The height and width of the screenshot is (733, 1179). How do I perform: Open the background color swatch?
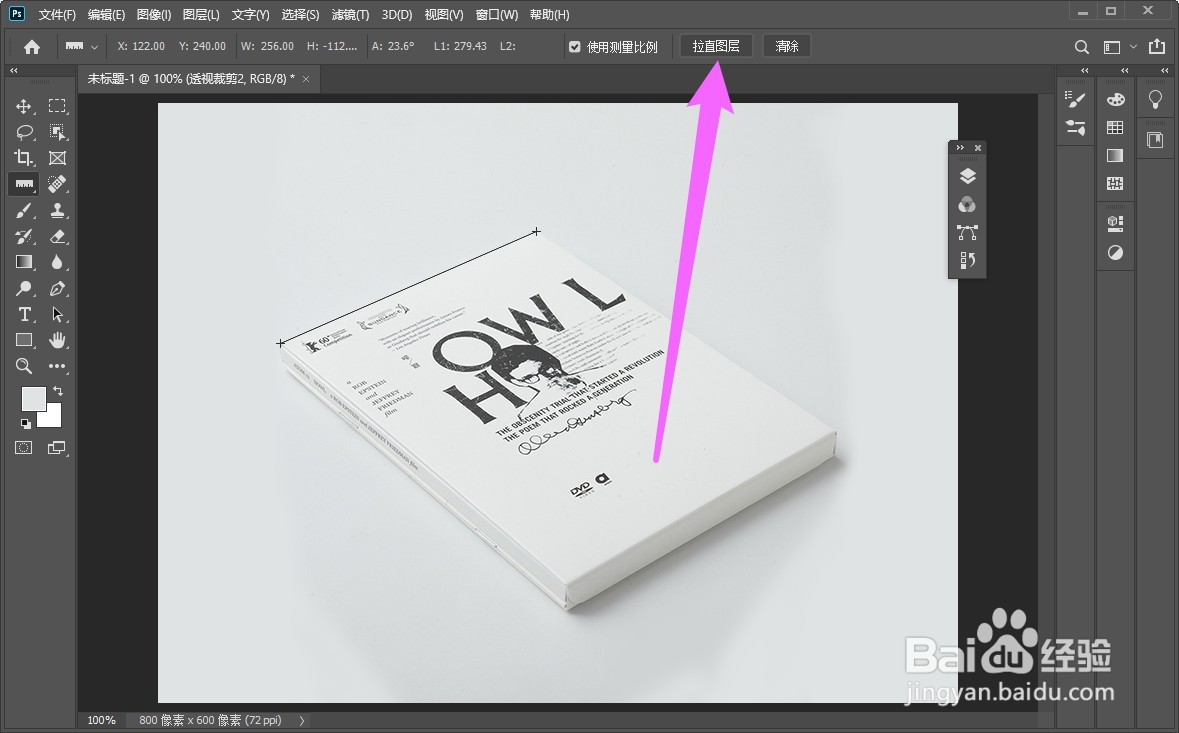click(x=53, y=418)
